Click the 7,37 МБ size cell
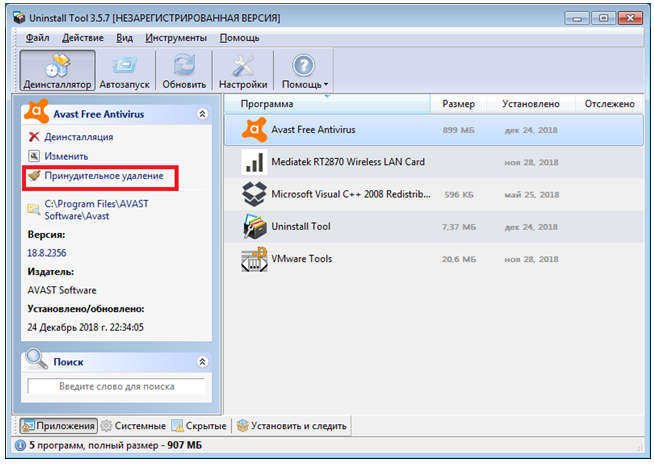The width and height of the screenshot is (654, 464). pos(459,227)
